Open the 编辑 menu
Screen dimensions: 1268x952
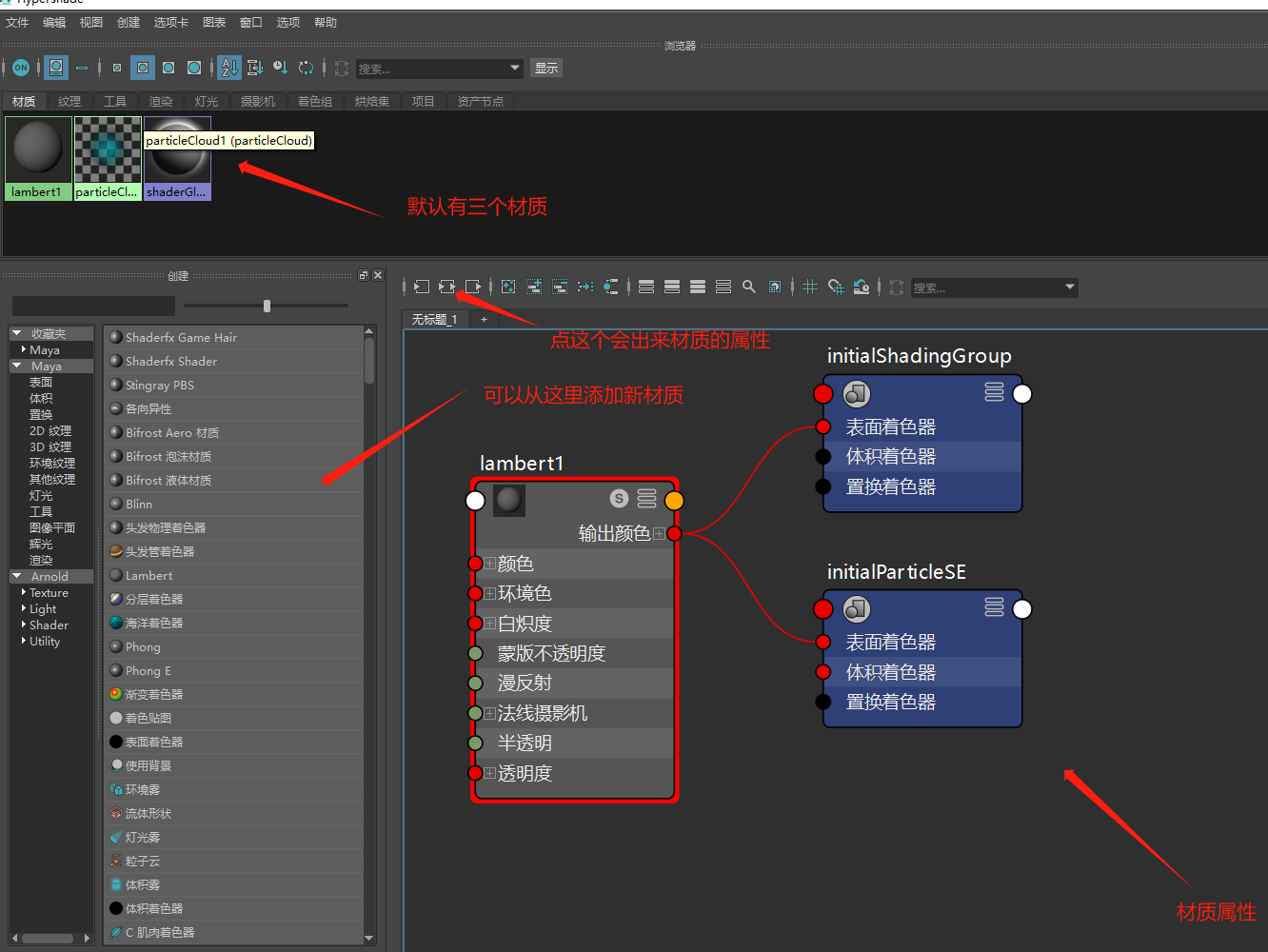click(54, 22)
